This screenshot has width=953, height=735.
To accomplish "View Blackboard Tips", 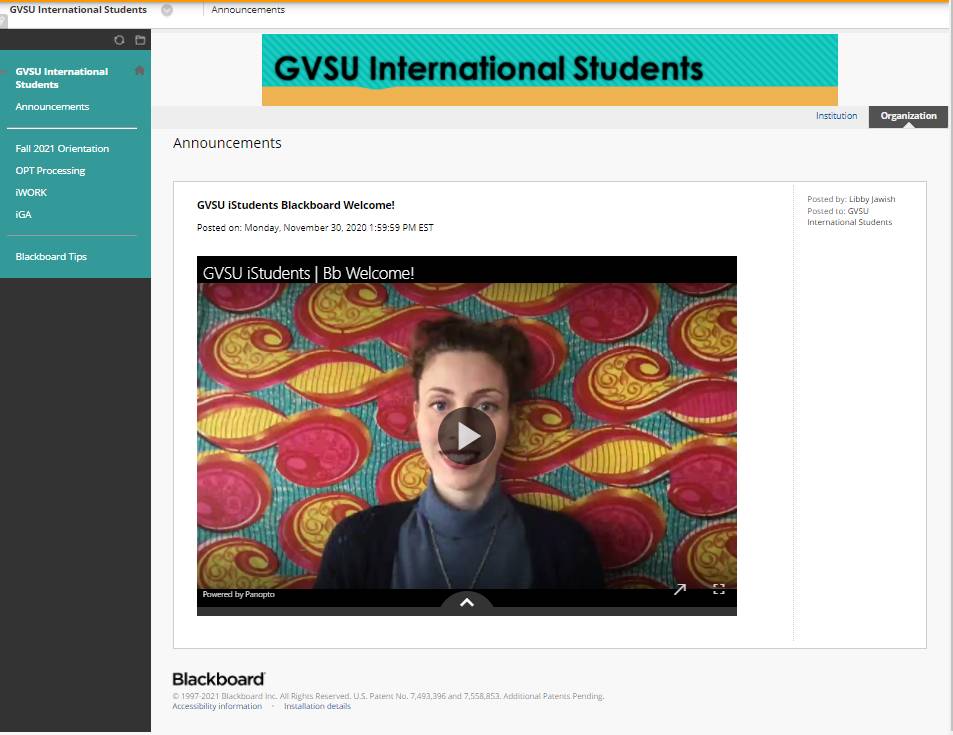I will tap(51, 257).
